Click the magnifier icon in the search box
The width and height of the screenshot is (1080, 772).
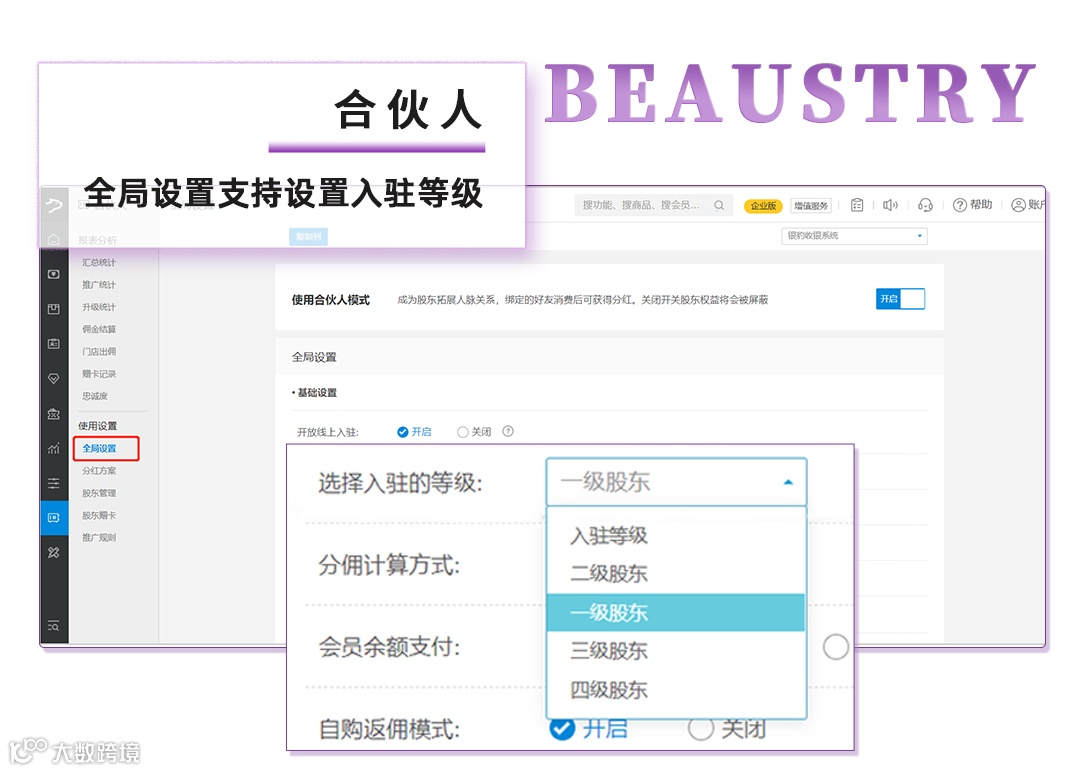click(718, 205)
